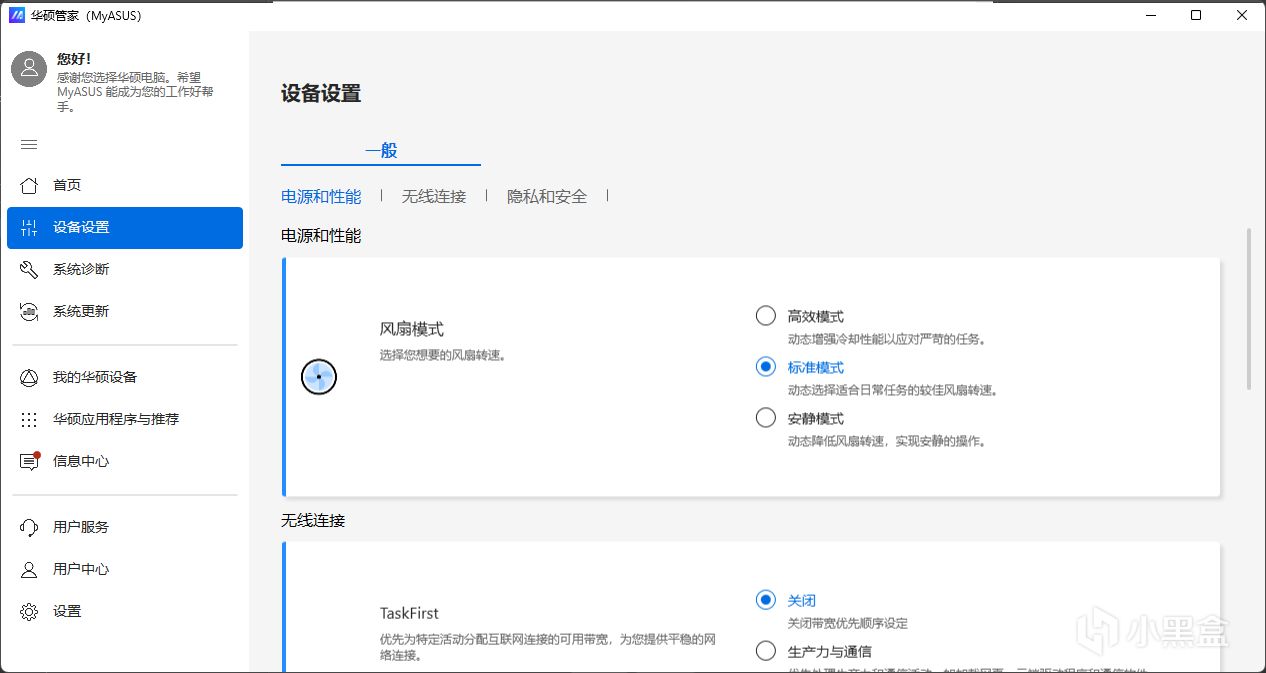Jump to 无线连接 section link
The image size is (1266, 673).
[x=434, y=197]
